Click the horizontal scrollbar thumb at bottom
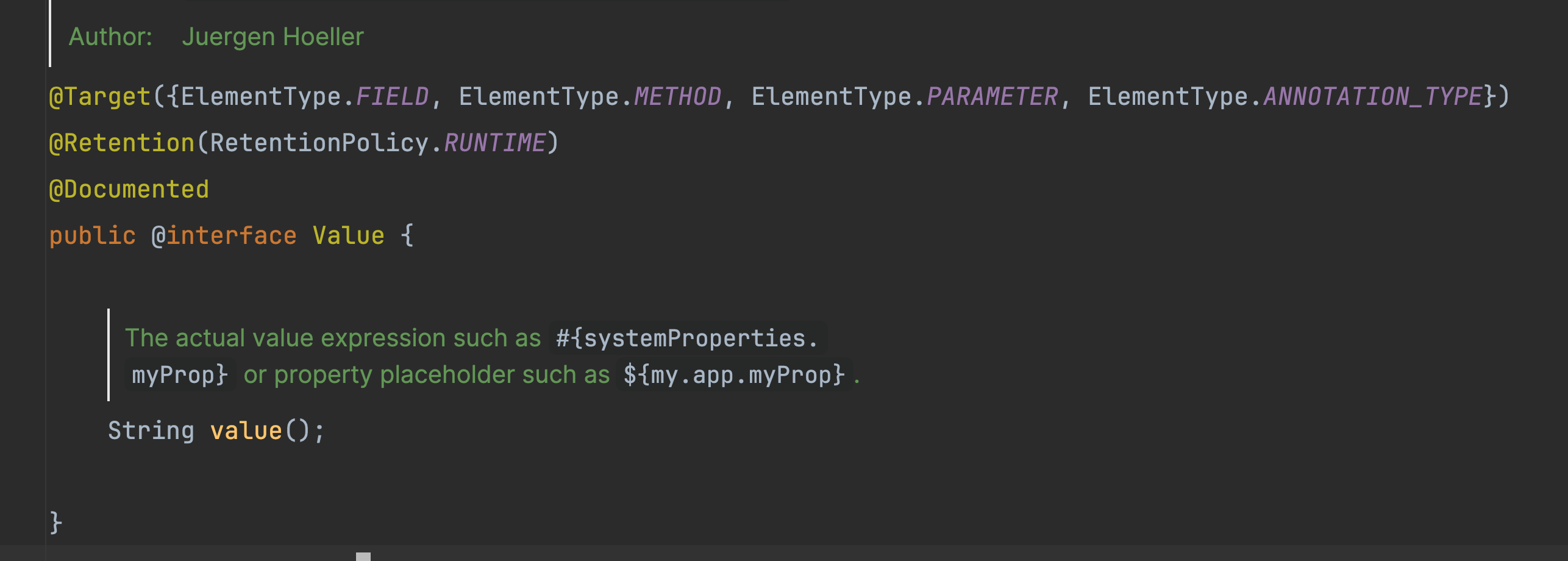Image resolution: width=1568 pixels, height=561 pixels. pos(363,557)
